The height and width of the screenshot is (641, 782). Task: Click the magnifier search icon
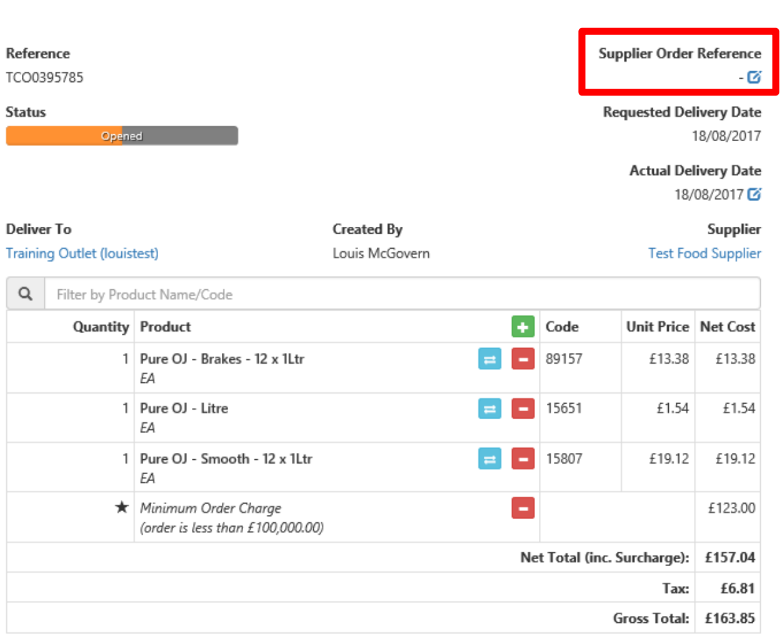click(25, 295)
